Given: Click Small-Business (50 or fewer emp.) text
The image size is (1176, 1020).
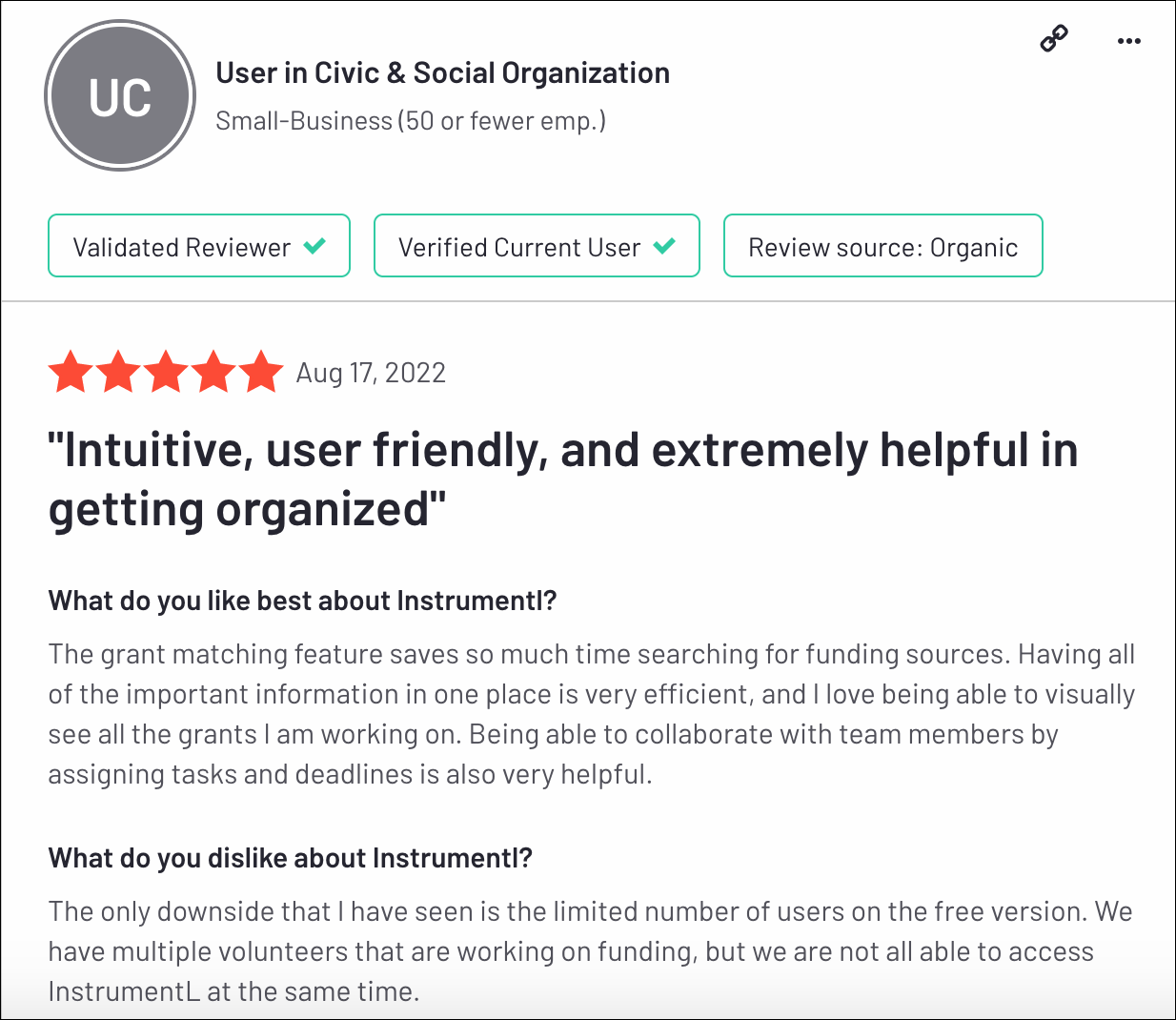Looking at the screenshot, I should pyautogui.click(x=411, y=121).
